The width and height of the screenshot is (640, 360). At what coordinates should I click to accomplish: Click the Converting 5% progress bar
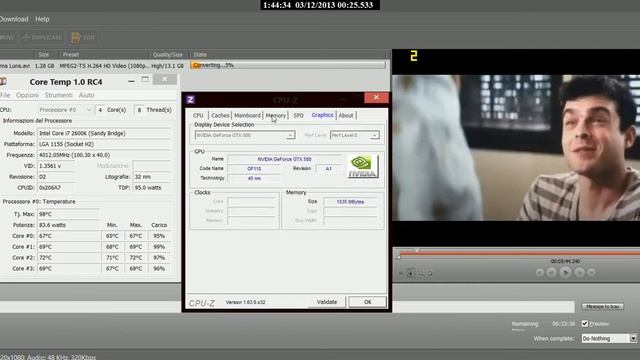coord(288,65)
